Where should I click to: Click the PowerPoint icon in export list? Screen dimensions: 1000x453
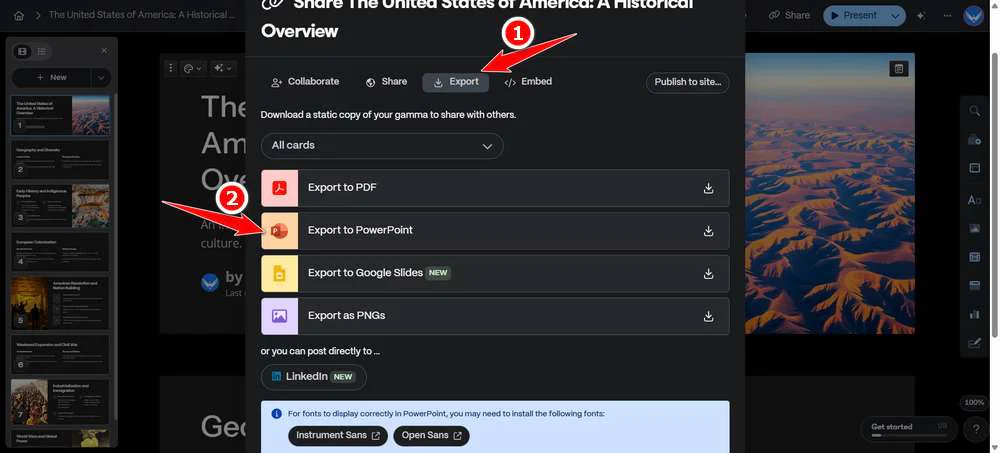point(278,231)
